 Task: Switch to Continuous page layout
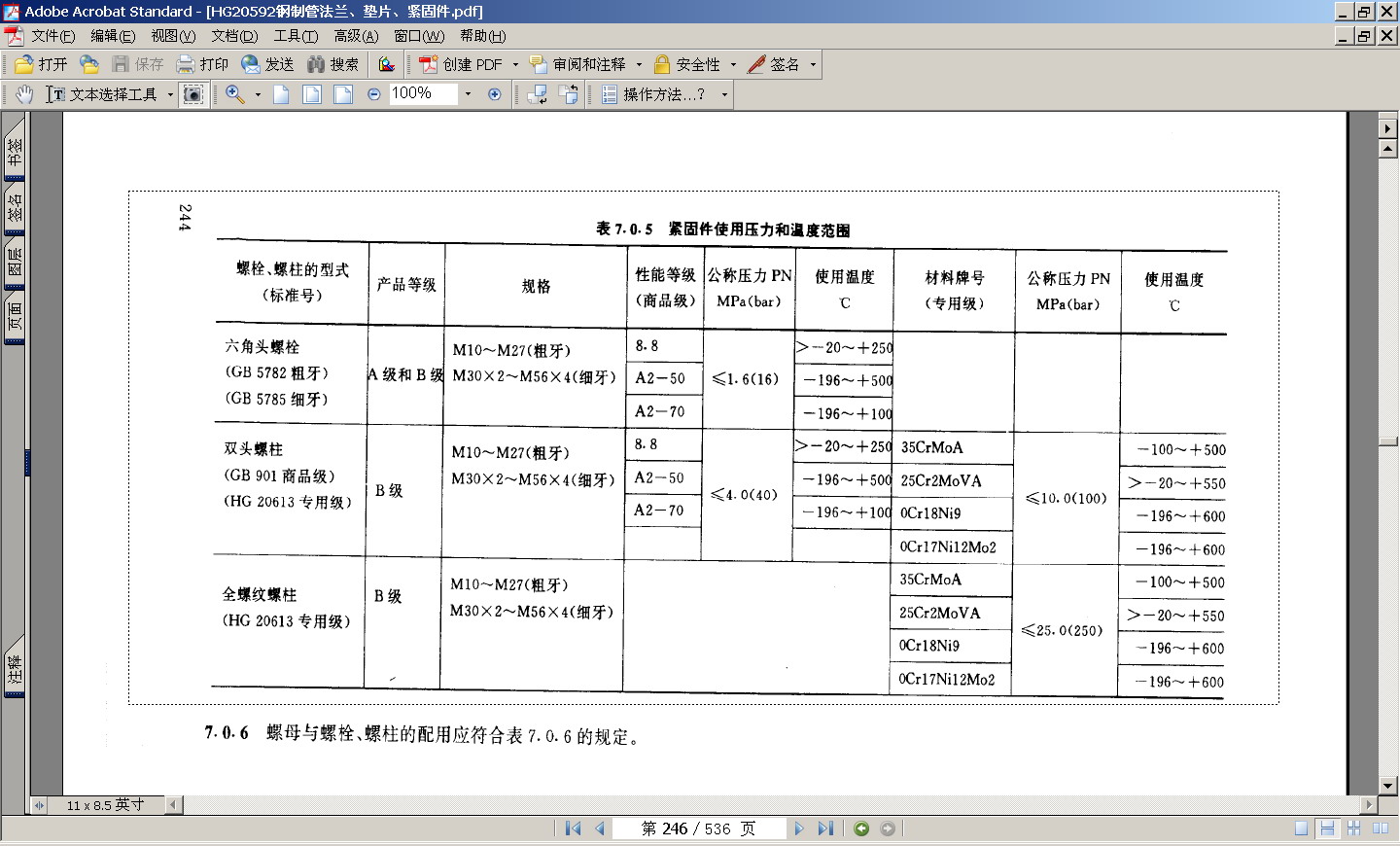[1327, 828]
